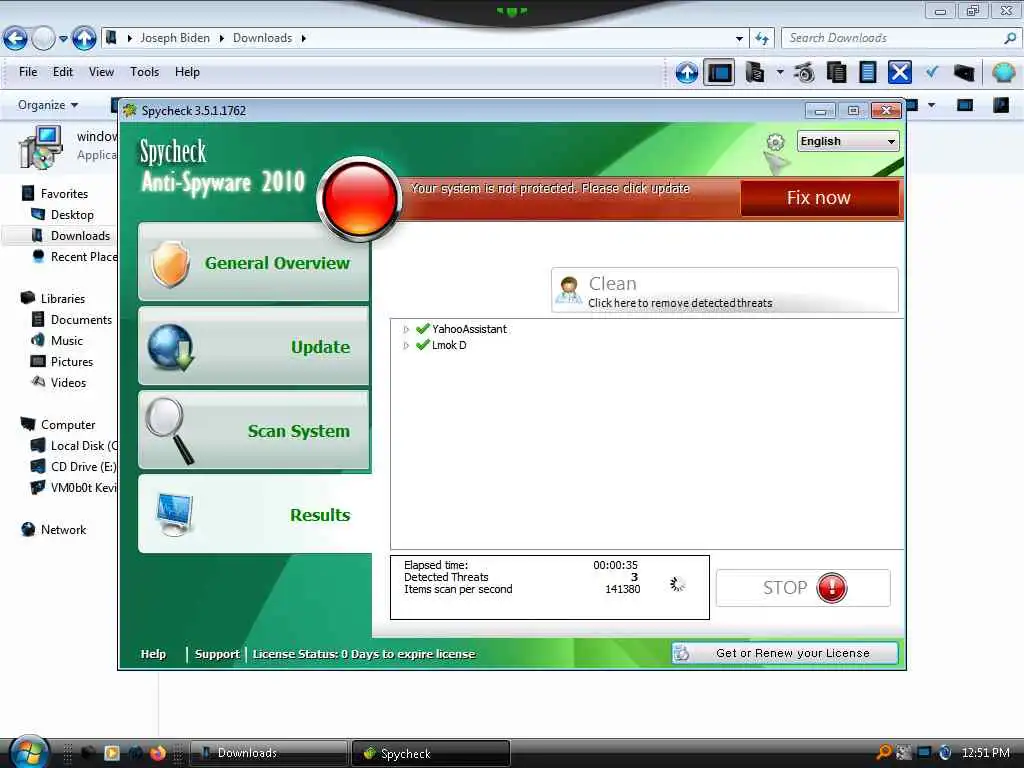Click the clock showing 12:51 PM
This screenshot has height=768, width=1024.
(985, 753)
